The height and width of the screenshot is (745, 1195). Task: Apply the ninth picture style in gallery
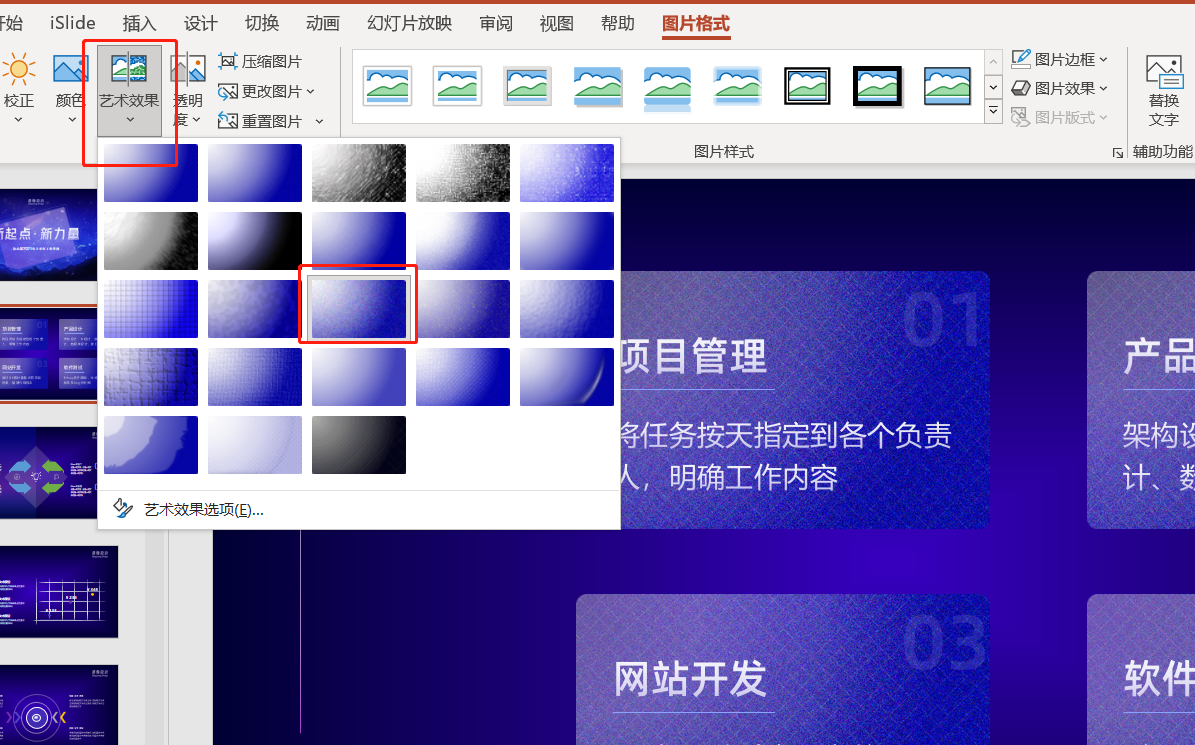(x=947, y=85)
